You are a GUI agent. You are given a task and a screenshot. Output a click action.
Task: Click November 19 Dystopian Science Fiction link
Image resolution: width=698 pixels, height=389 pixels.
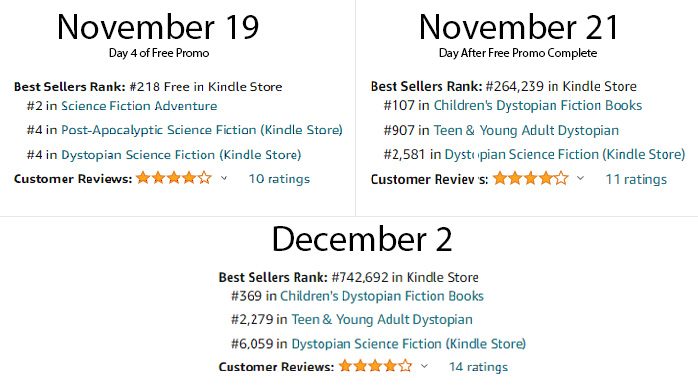point(181,155)
